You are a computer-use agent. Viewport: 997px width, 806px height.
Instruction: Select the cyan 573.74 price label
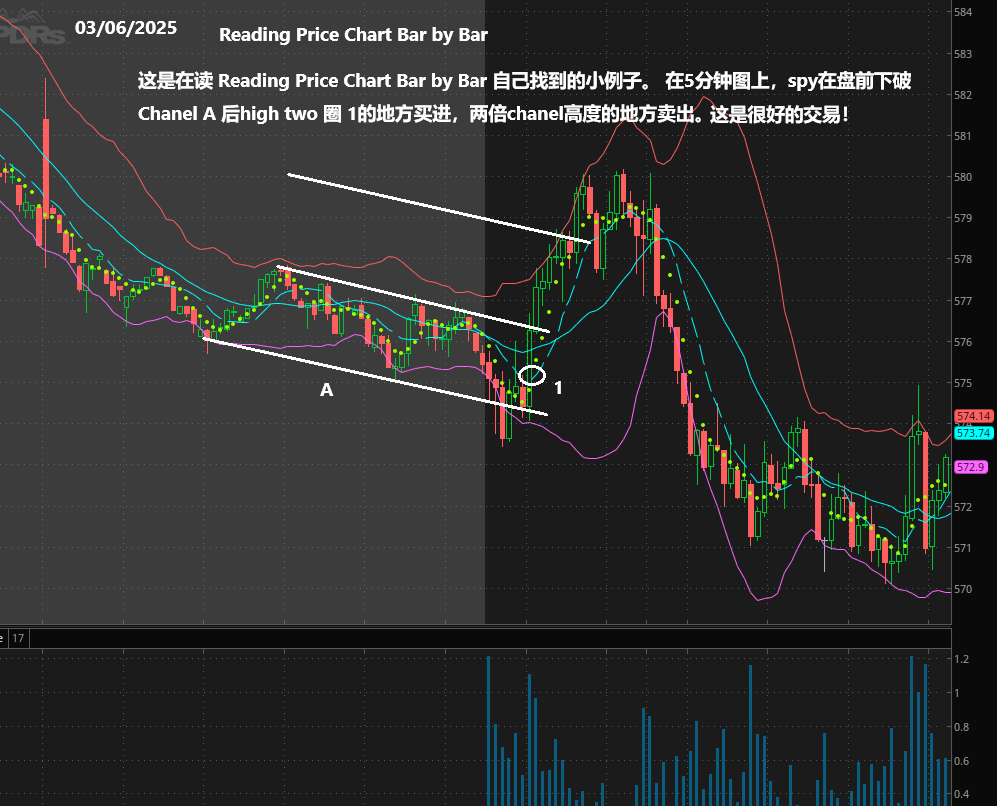[973, 433]
